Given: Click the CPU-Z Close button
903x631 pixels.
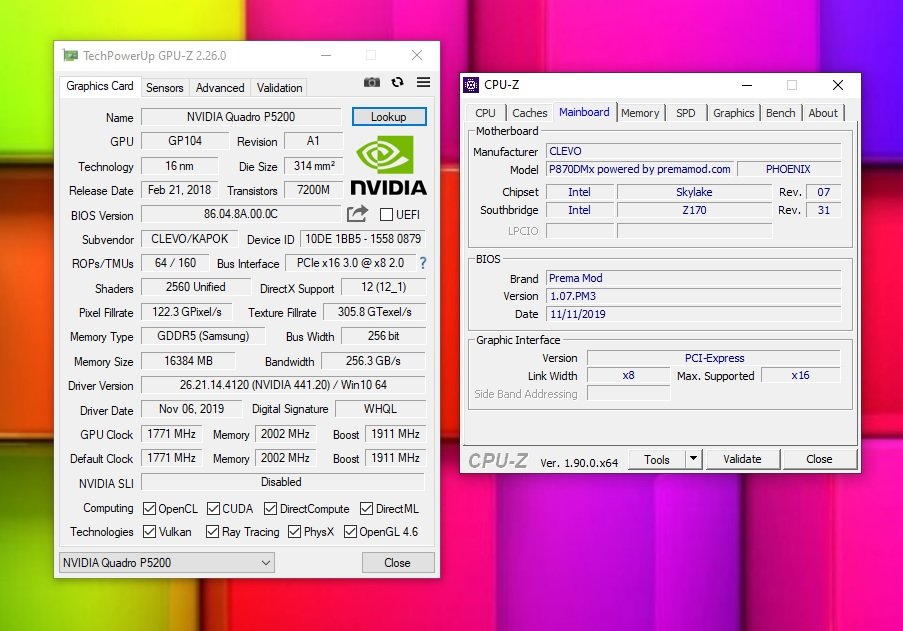Looking at the screenshot, I should coord(819,459).
